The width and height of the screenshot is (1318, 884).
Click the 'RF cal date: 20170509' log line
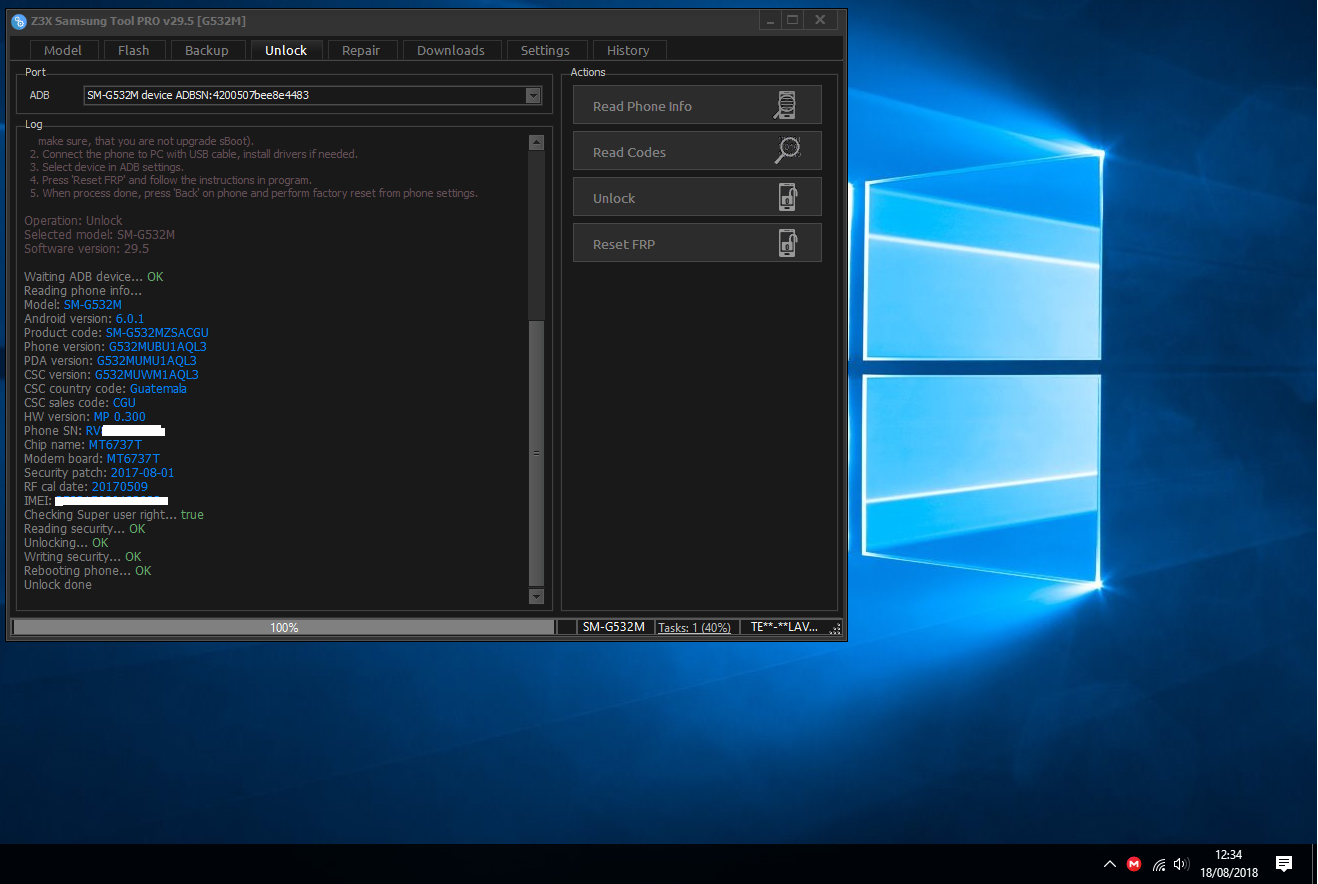[x=86, y=487]
